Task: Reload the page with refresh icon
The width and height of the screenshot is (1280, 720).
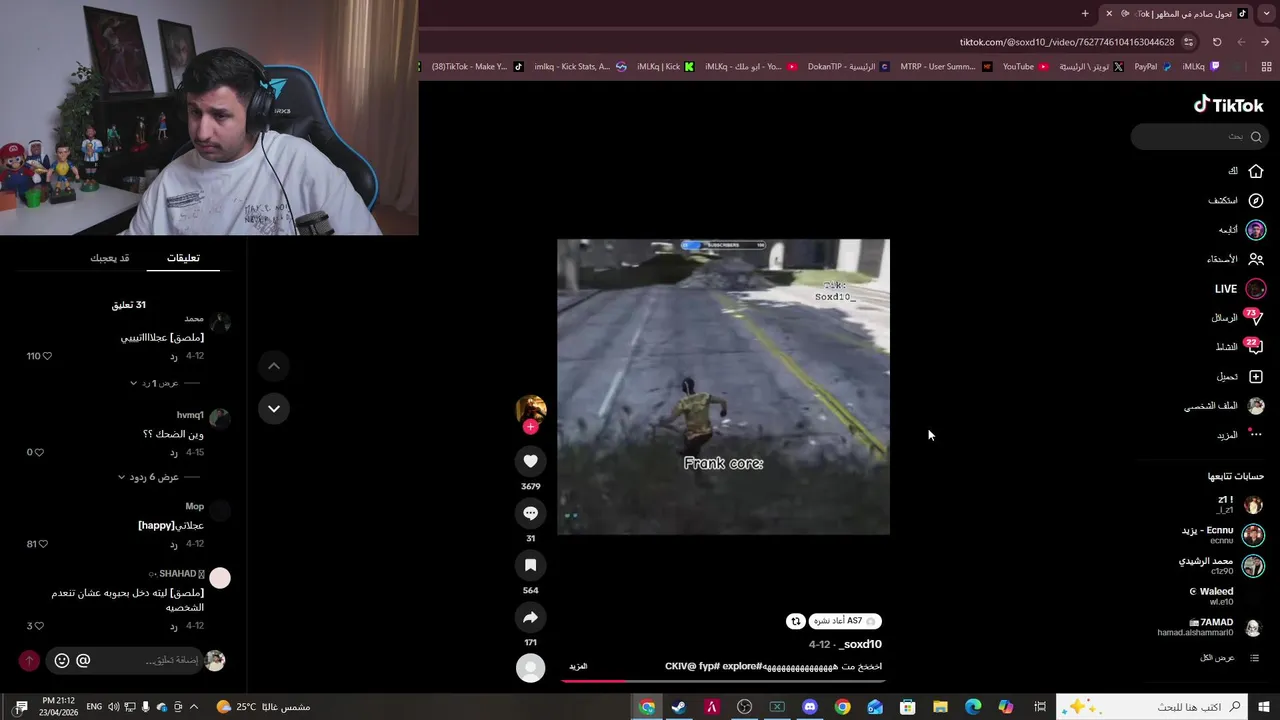Action: click(1217, 42)
